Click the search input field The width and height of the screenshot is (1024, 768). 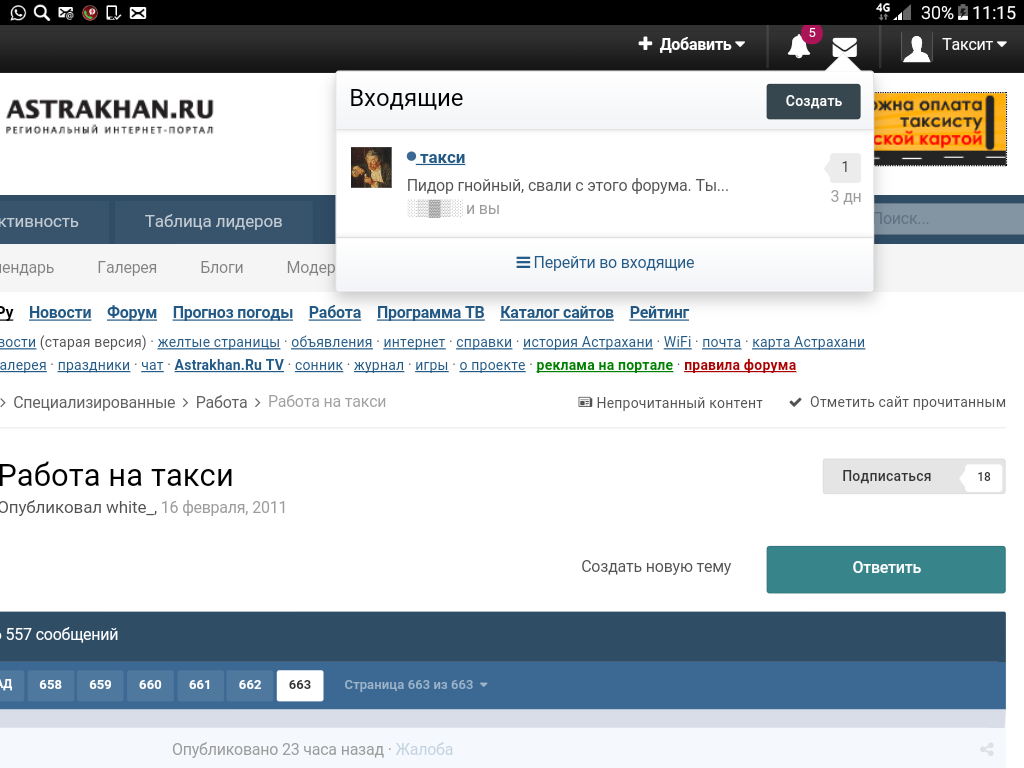point(948,219)
